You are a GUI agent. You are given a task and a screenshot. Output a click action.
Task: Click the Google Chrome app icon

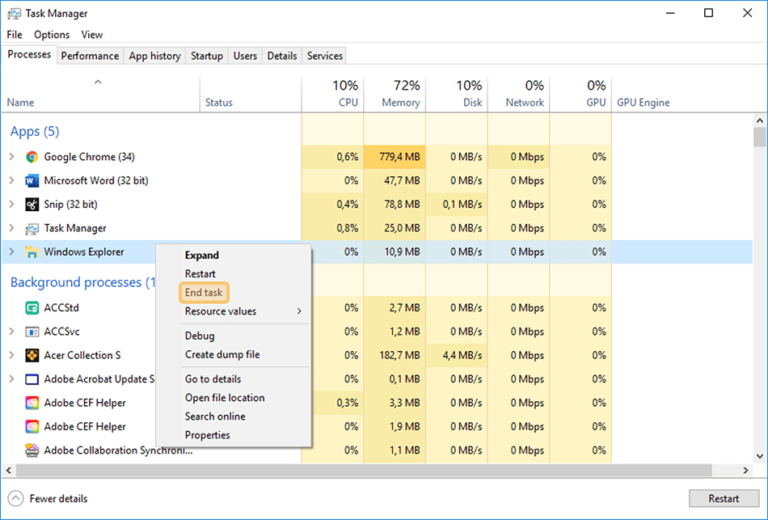(32, 157)
